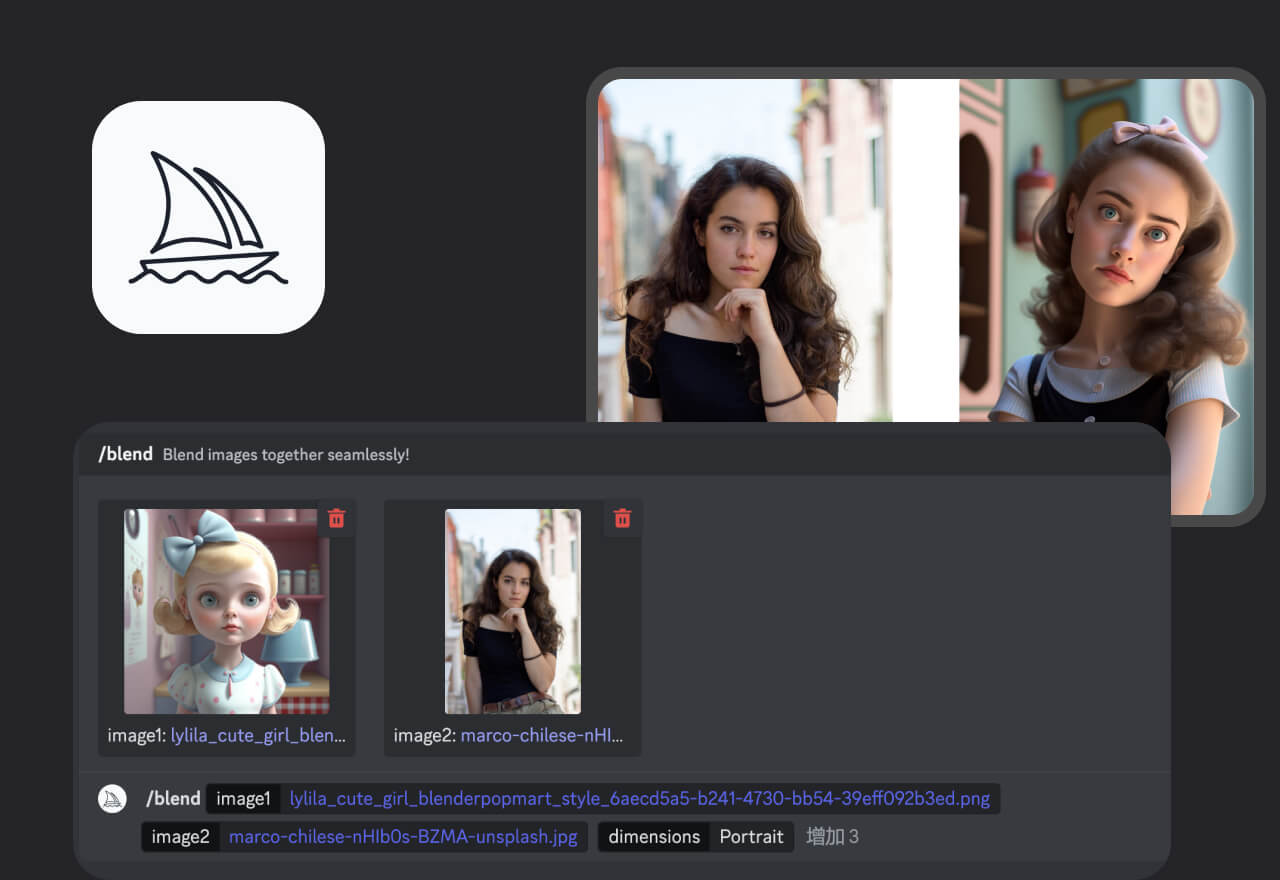Click the full lylila_cute_girl_blenderpopmart_style .png filename
This screenshot has width=1280, height=880.
click(639, 798)
